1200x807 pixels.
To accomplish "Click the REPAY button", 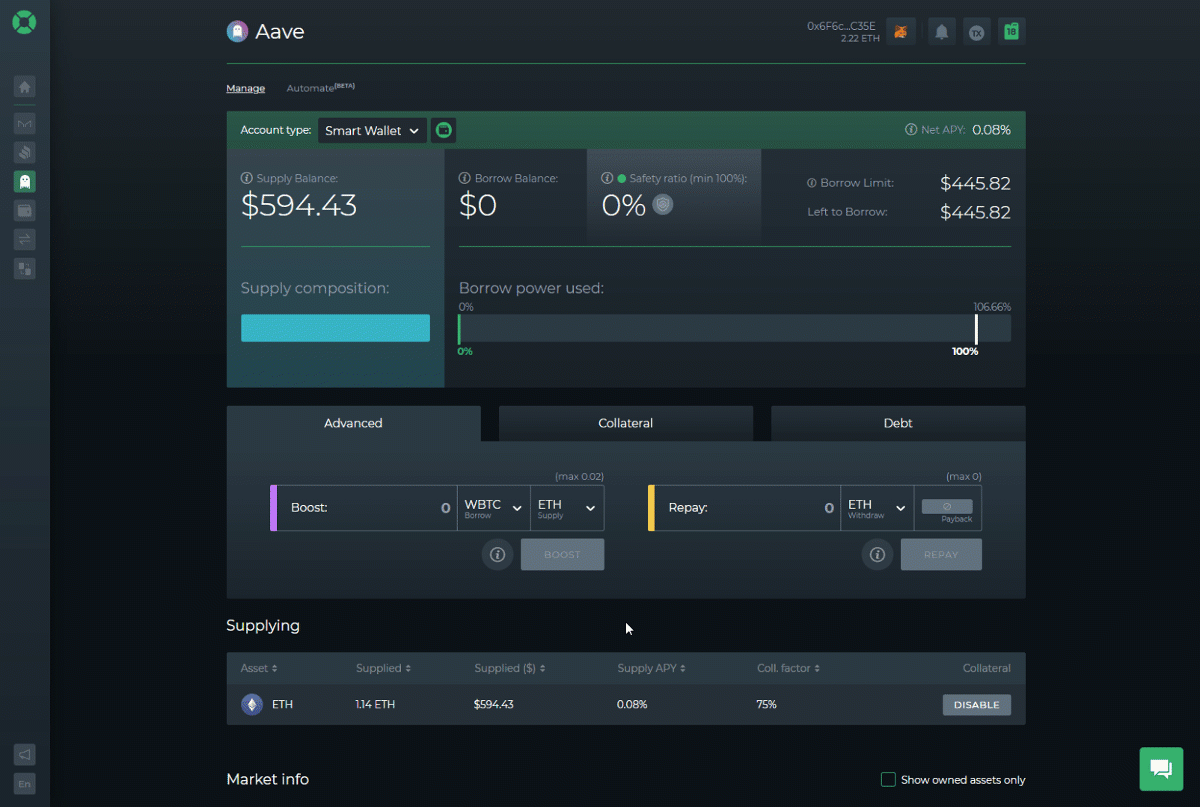I will (941, 554).
